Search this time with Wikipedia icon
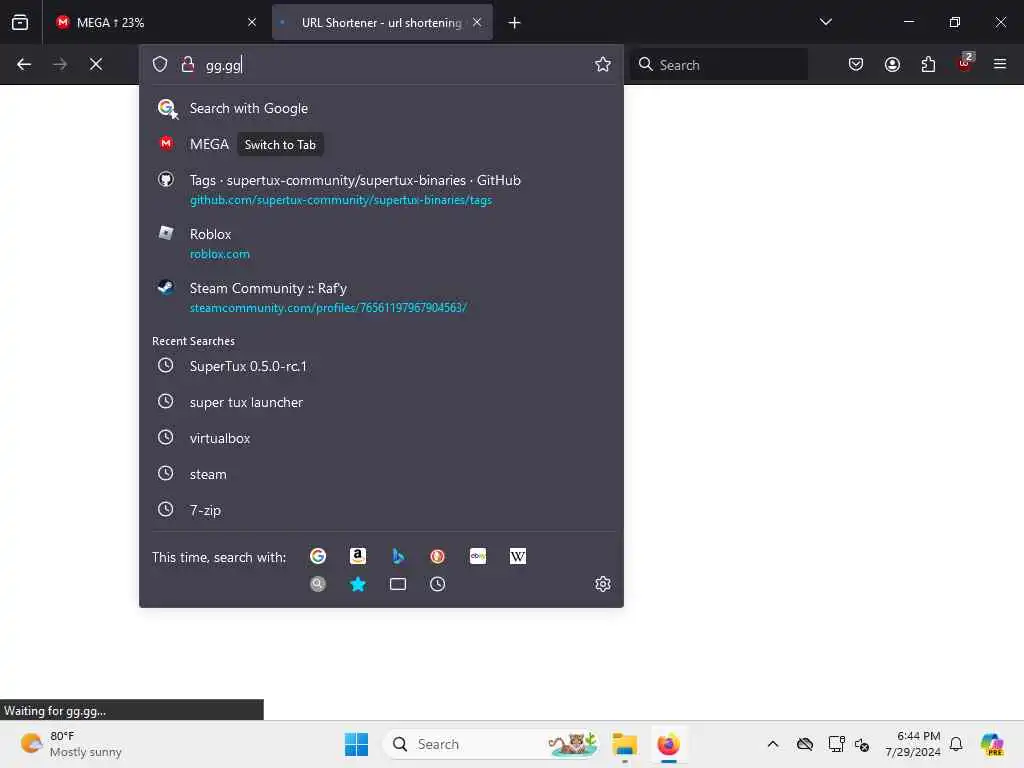 517,556
